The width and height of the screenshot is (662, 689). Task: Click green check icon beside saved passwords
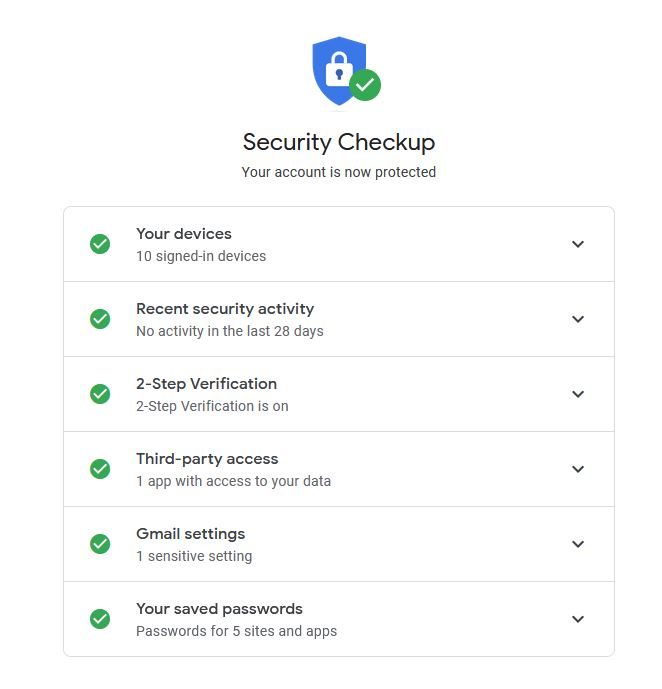click(100, 619)
